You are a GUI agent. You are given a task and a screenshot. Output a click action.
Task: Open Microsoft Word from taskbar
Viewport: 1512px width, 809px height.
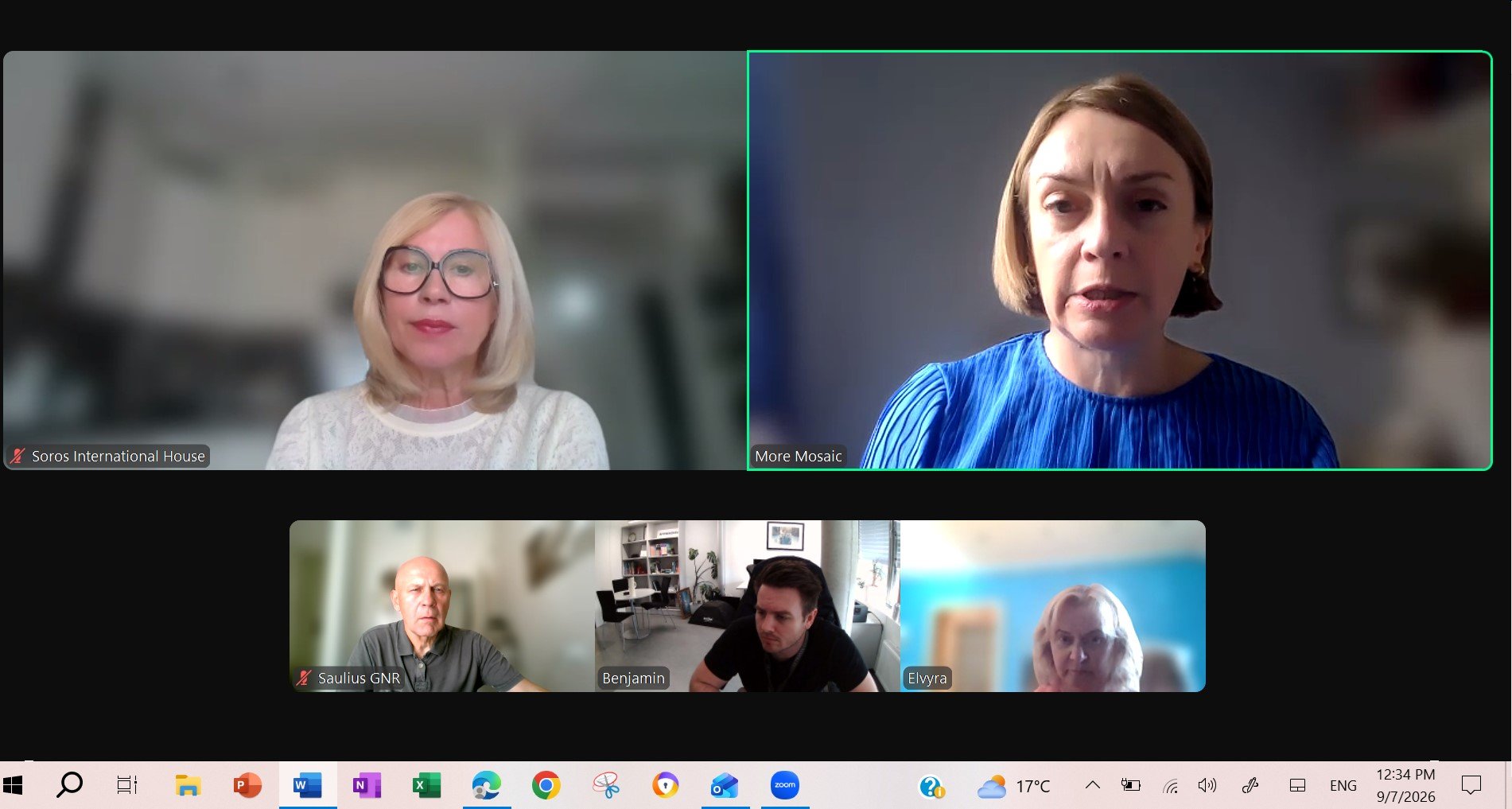pos(307,785)
